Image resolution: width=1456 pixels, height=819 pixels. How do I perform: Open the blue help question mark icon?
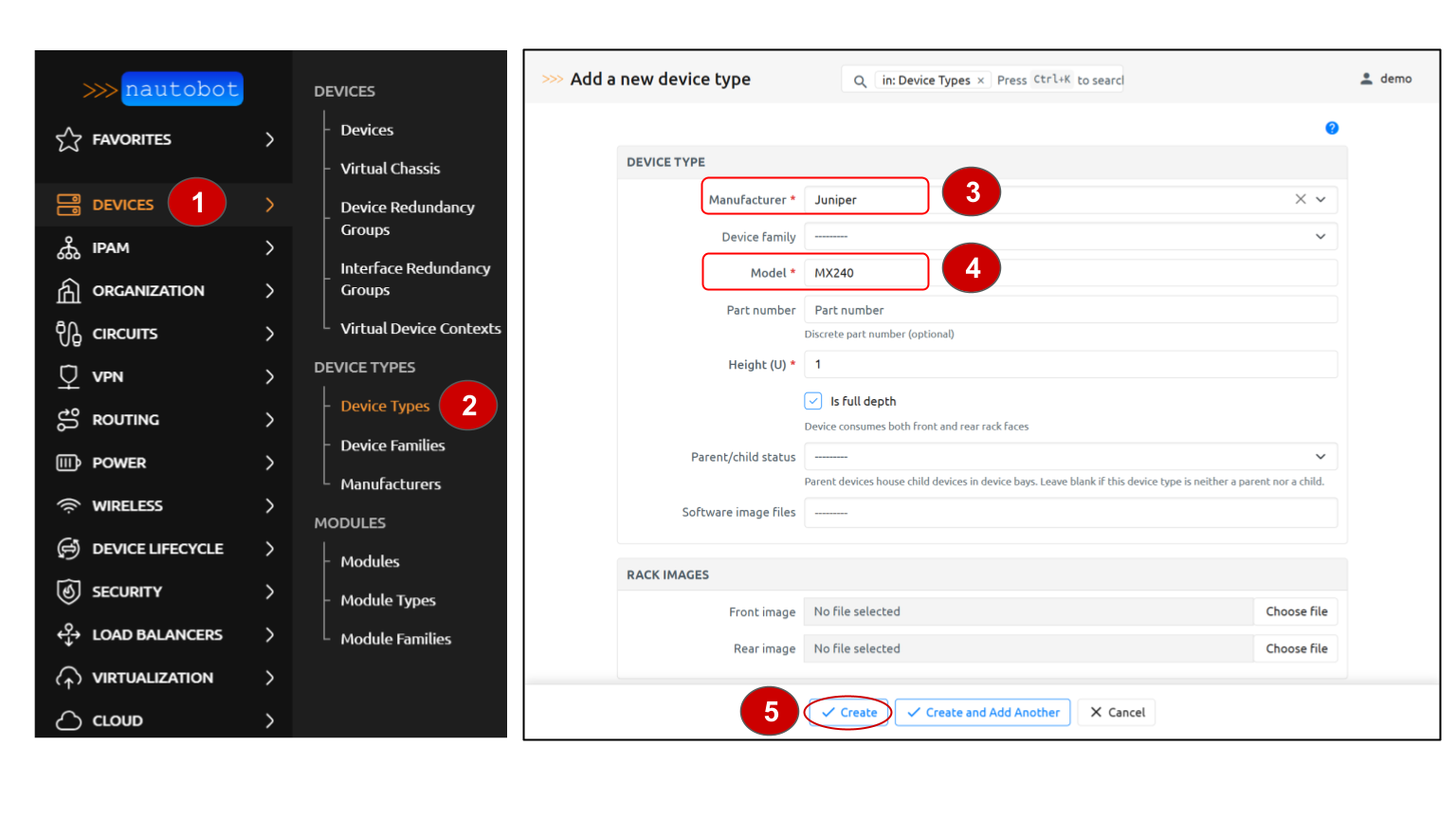coord(1332,128)
